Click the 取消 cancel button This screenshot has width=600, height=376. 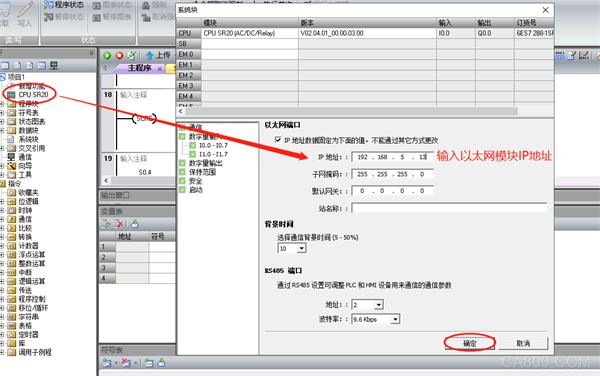pyautogui.click(x=523, y=343)
